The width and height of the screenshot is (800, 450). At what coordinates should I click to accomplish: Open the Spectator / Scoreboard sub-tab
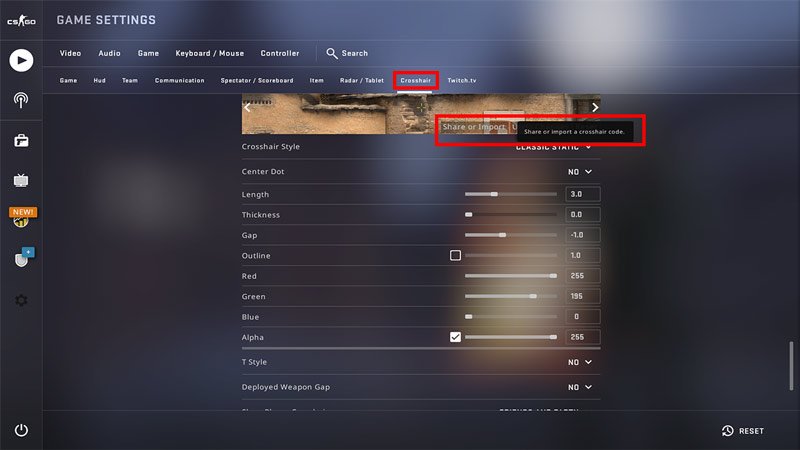tap(257, 80)
